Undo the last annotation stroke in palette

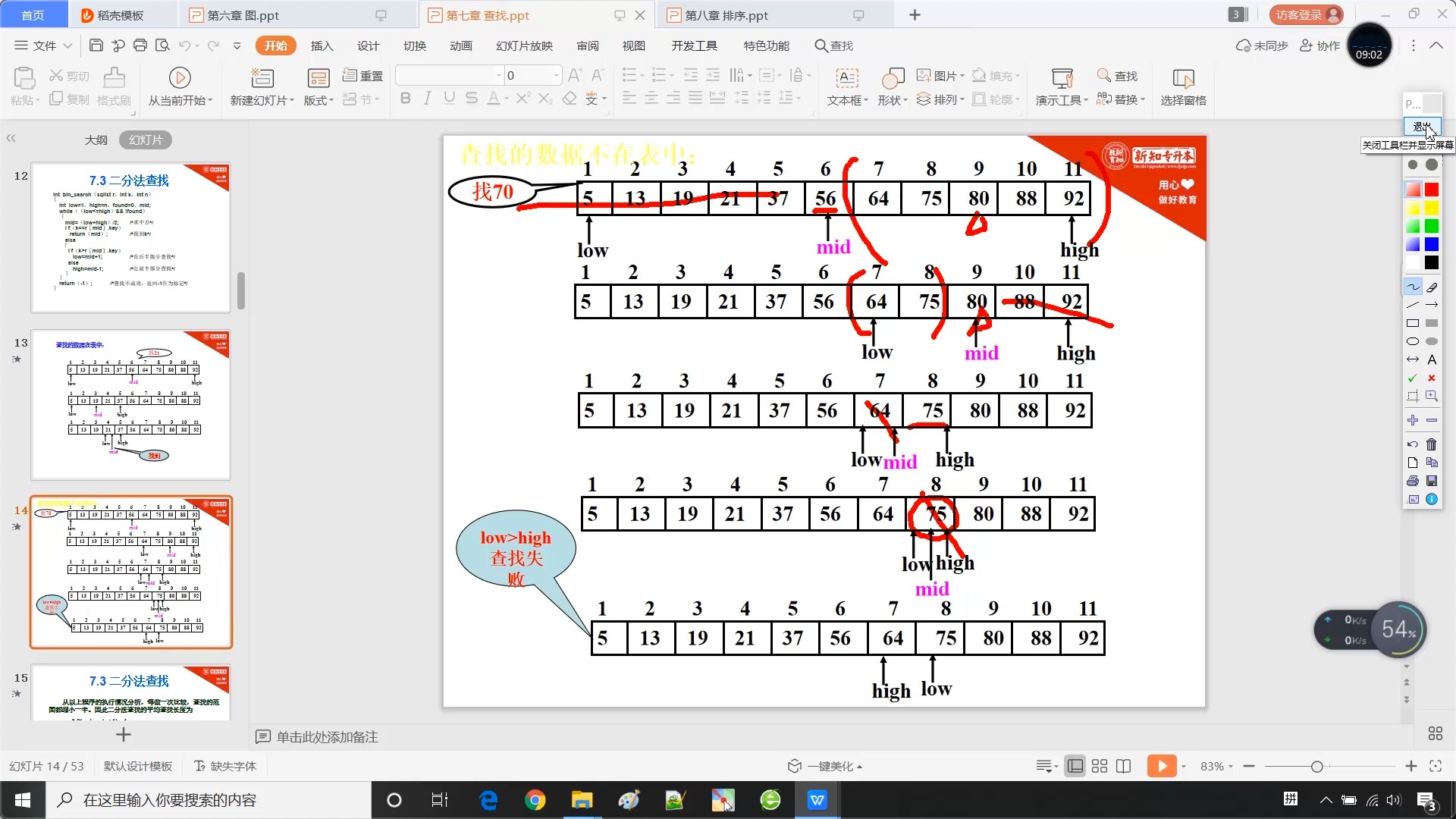[x=1413, y=444]
